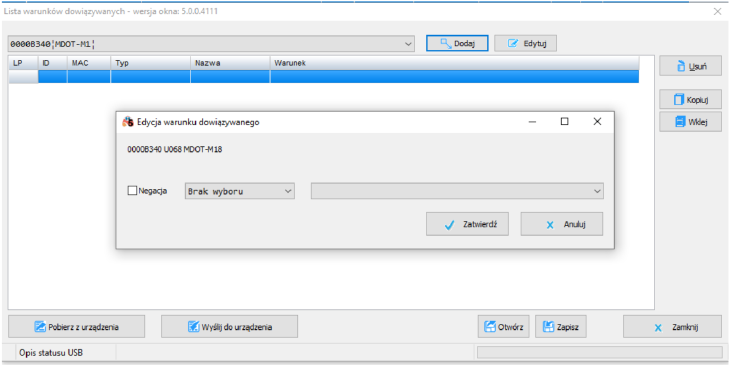Click the copy icon on Kopiuj button

click(x=679, y=100)
